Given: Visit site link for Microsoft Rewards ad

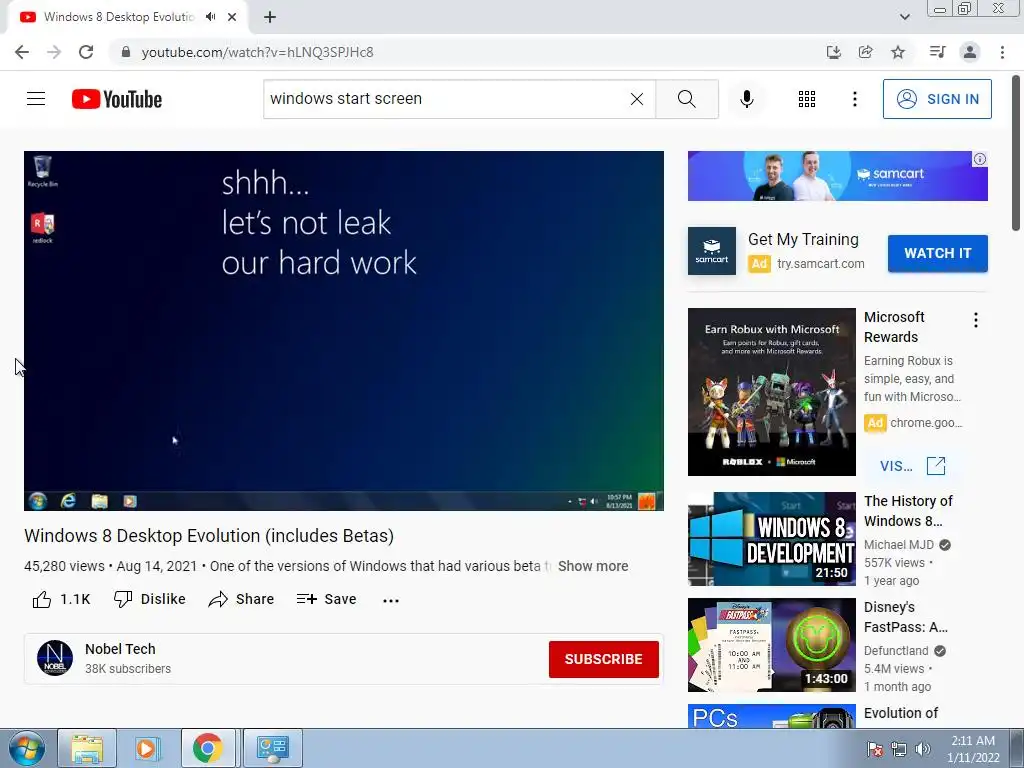Looking at the screenshot, I should [912, 466].
